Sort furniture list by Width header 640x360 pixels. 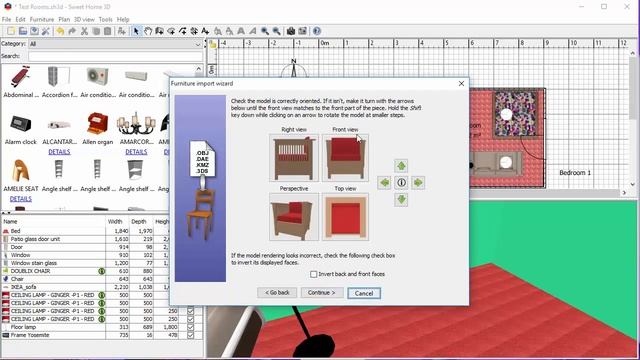[x=118, y=222]
